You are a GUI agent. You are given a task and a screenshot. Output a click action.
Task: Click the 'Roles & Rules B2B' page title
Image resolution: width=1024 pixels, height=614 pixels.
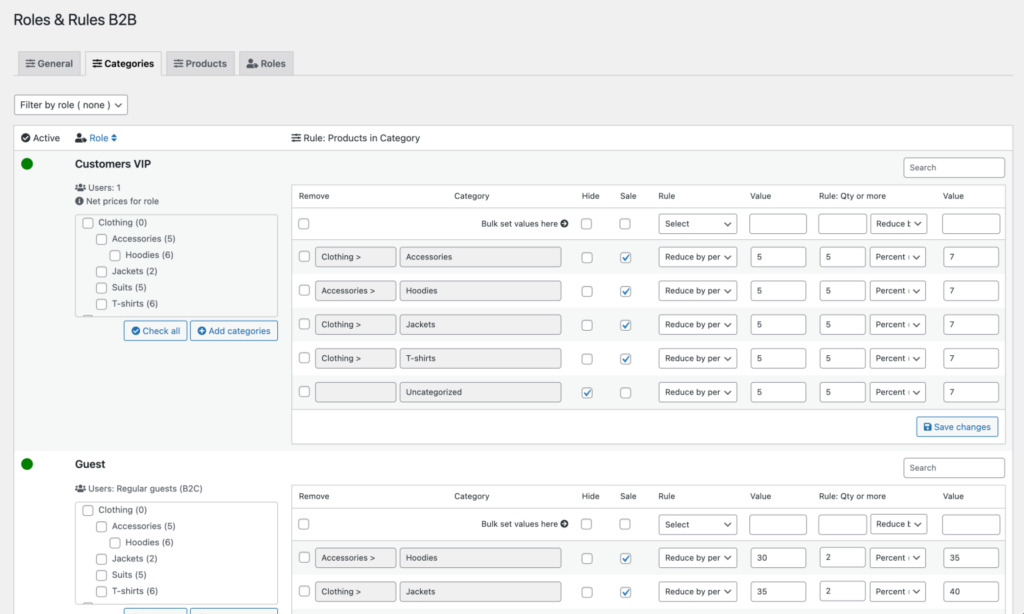coord(75,20)
